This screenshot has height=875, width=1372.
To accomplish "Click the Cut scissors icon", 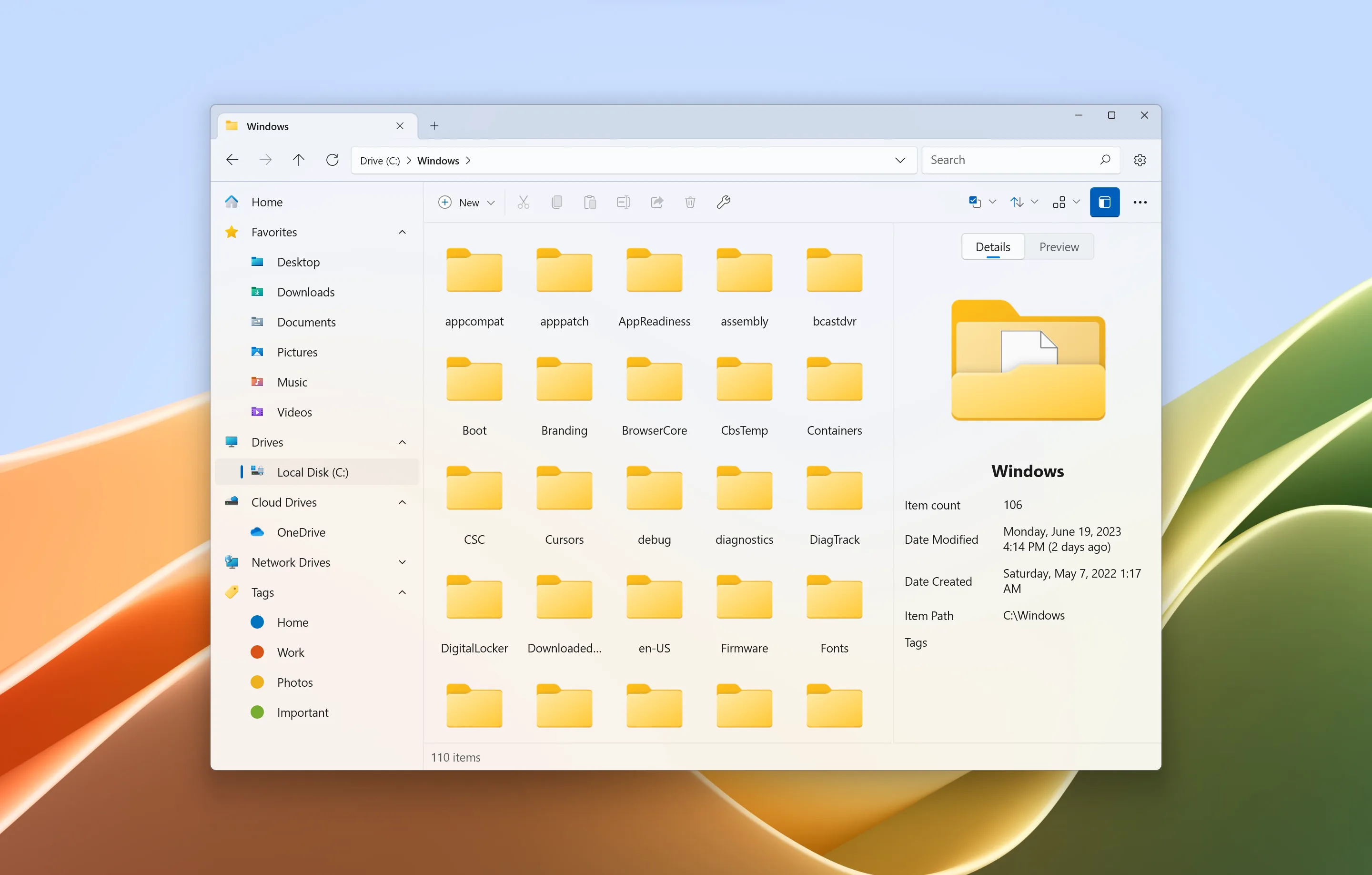I will (x=523, y=203).
